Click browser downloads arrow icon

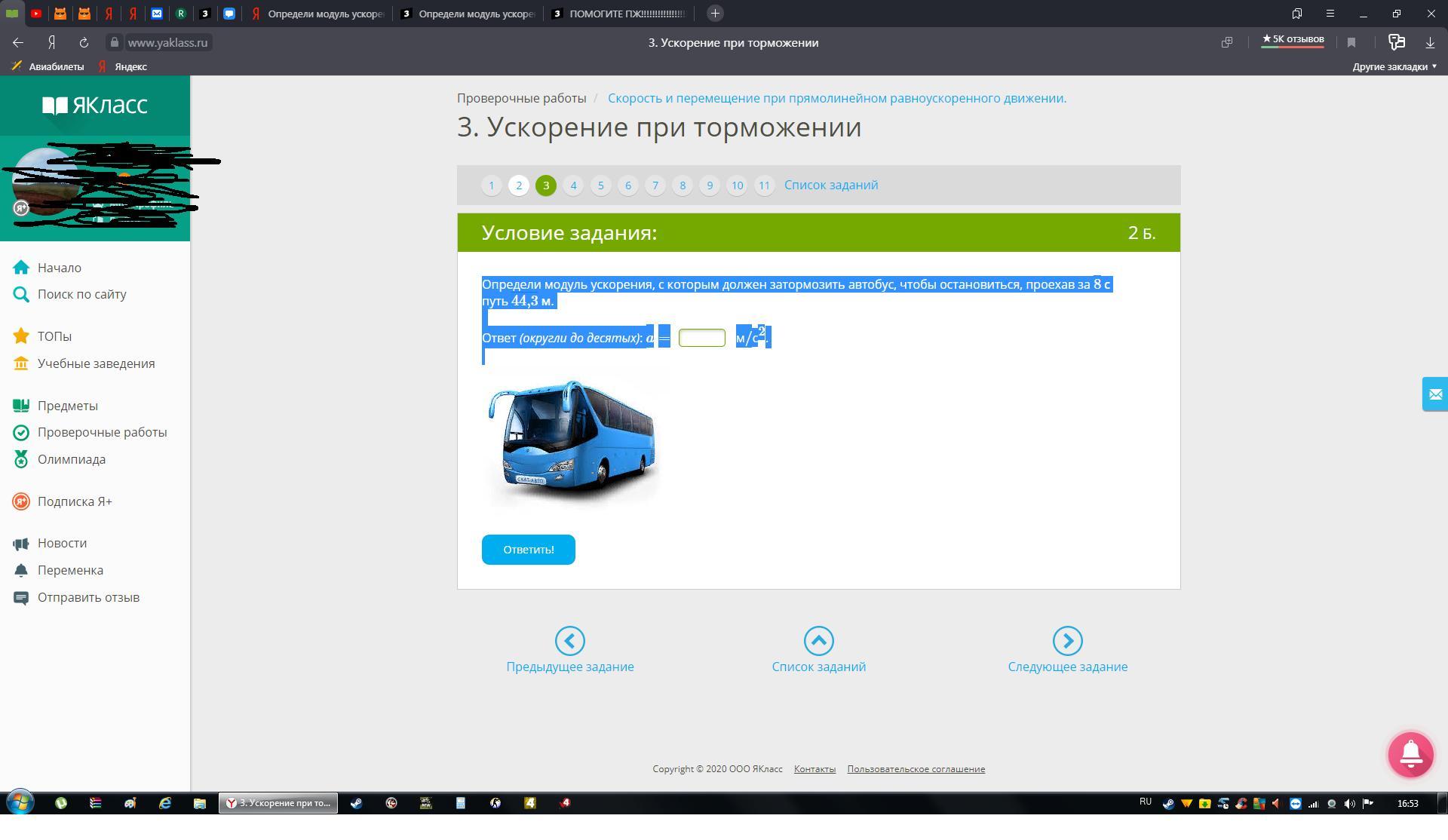click(1430, 43)
